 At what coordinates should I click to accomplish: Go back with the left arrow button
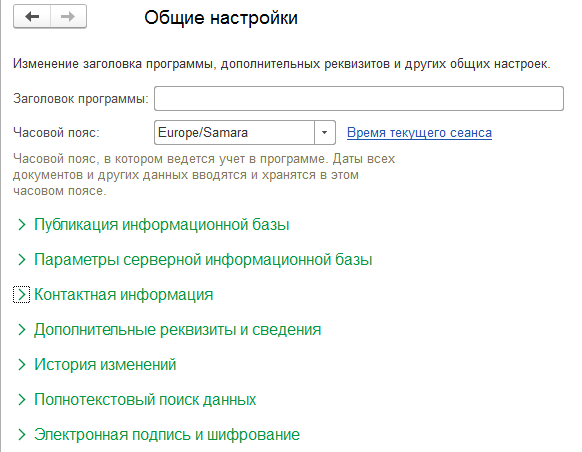(32, 16)
